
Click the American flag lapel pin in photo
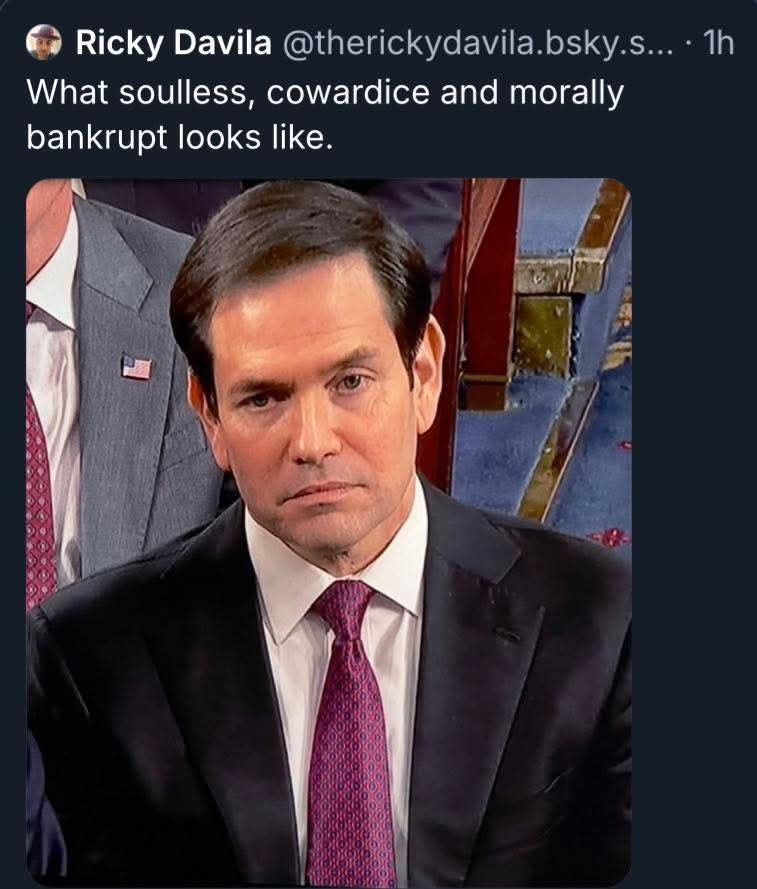pyautogui.click(x=136, y=367)
